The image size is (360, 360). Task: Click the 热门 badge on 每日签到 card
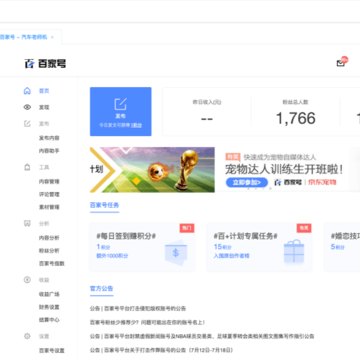tap(187, 228)
